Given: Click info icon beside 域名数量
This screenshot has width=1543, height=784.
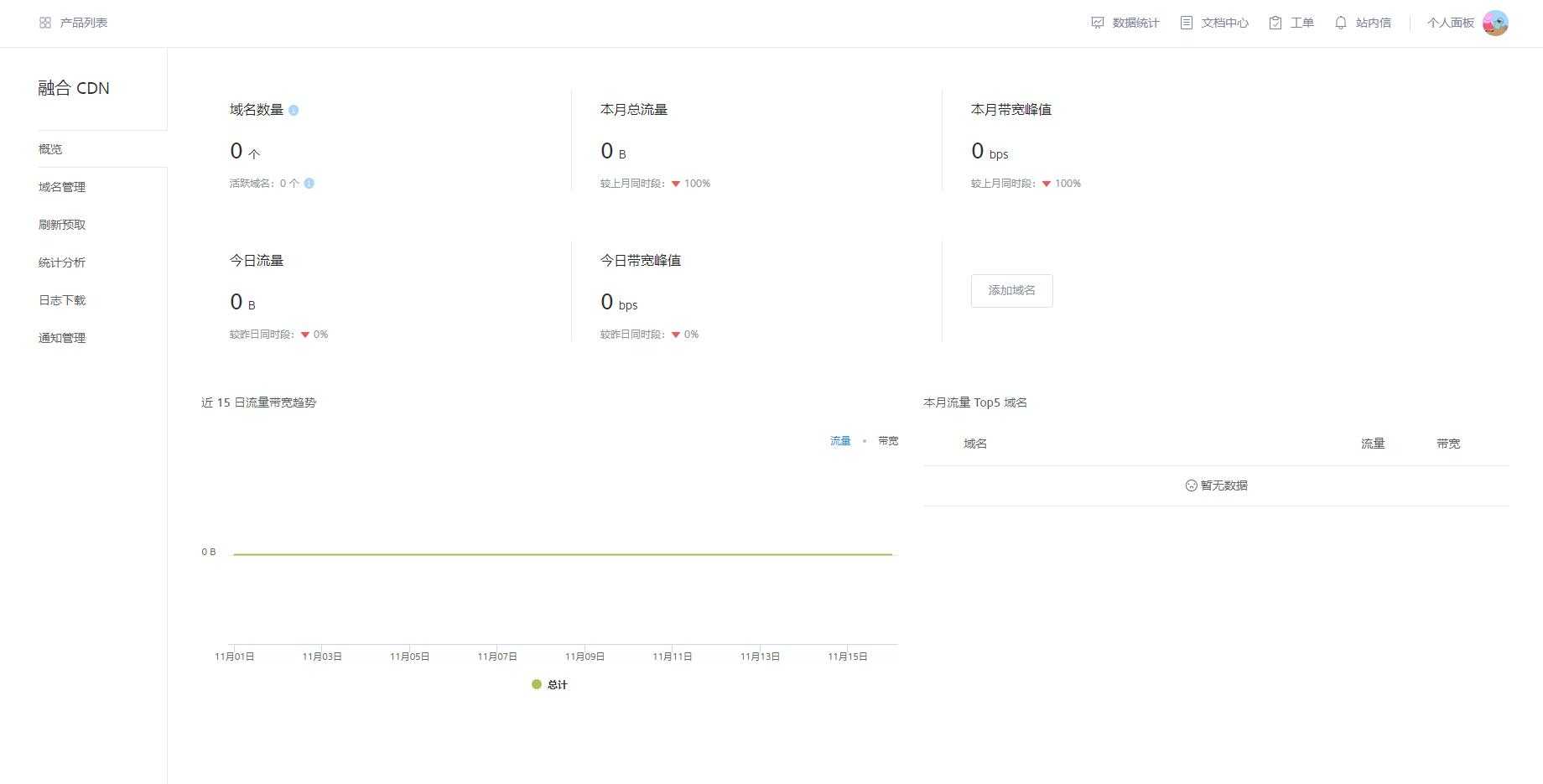Looking at the screenshot, I should coord(294,110).
